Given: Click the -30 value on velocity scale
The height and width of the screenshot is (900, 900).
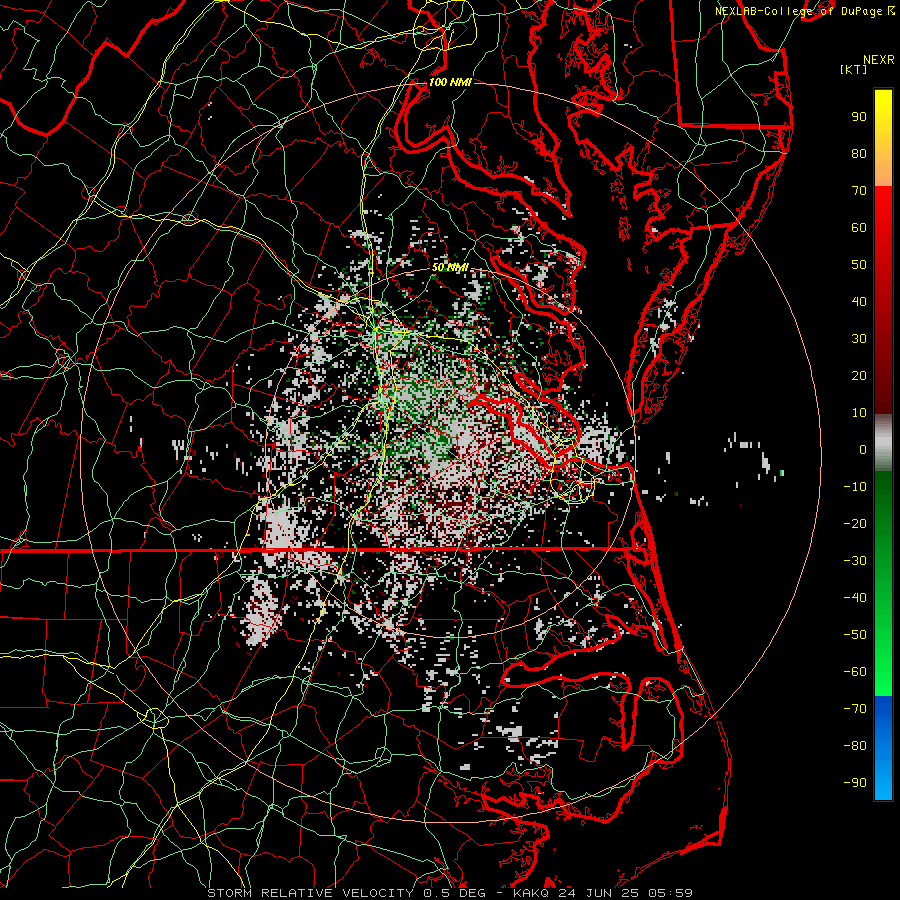Looking at the screenshot, I should tap(855, 561).
